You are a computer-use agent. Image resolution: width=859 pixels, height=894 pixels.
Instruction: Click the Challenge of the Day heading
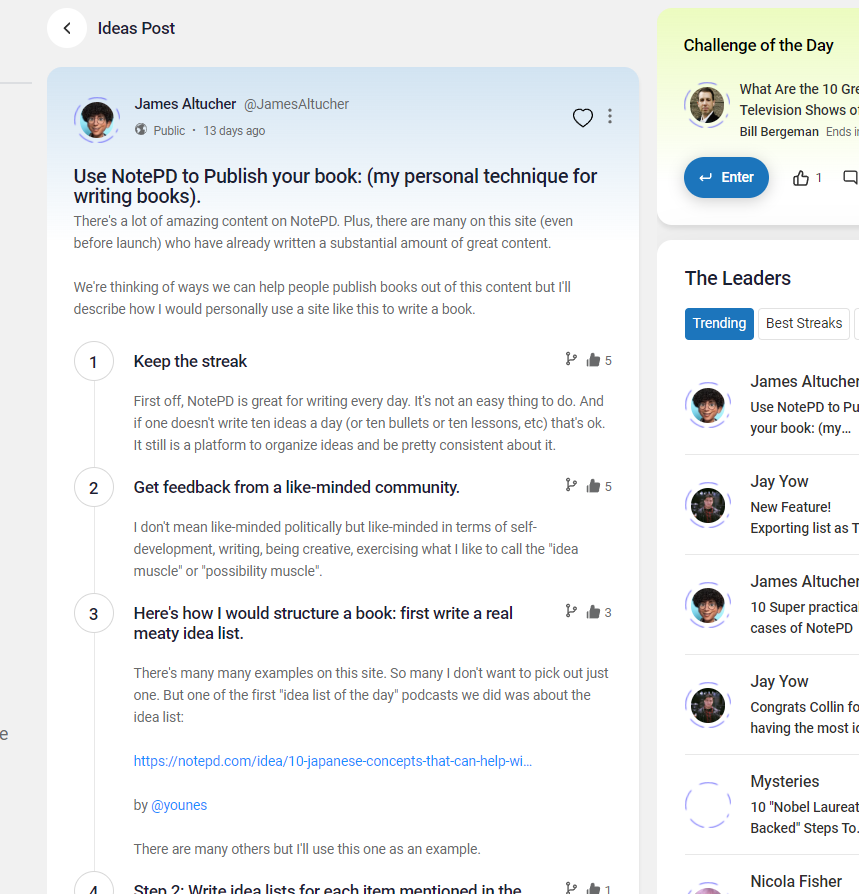pyautogui.click(x=758, y=45)
